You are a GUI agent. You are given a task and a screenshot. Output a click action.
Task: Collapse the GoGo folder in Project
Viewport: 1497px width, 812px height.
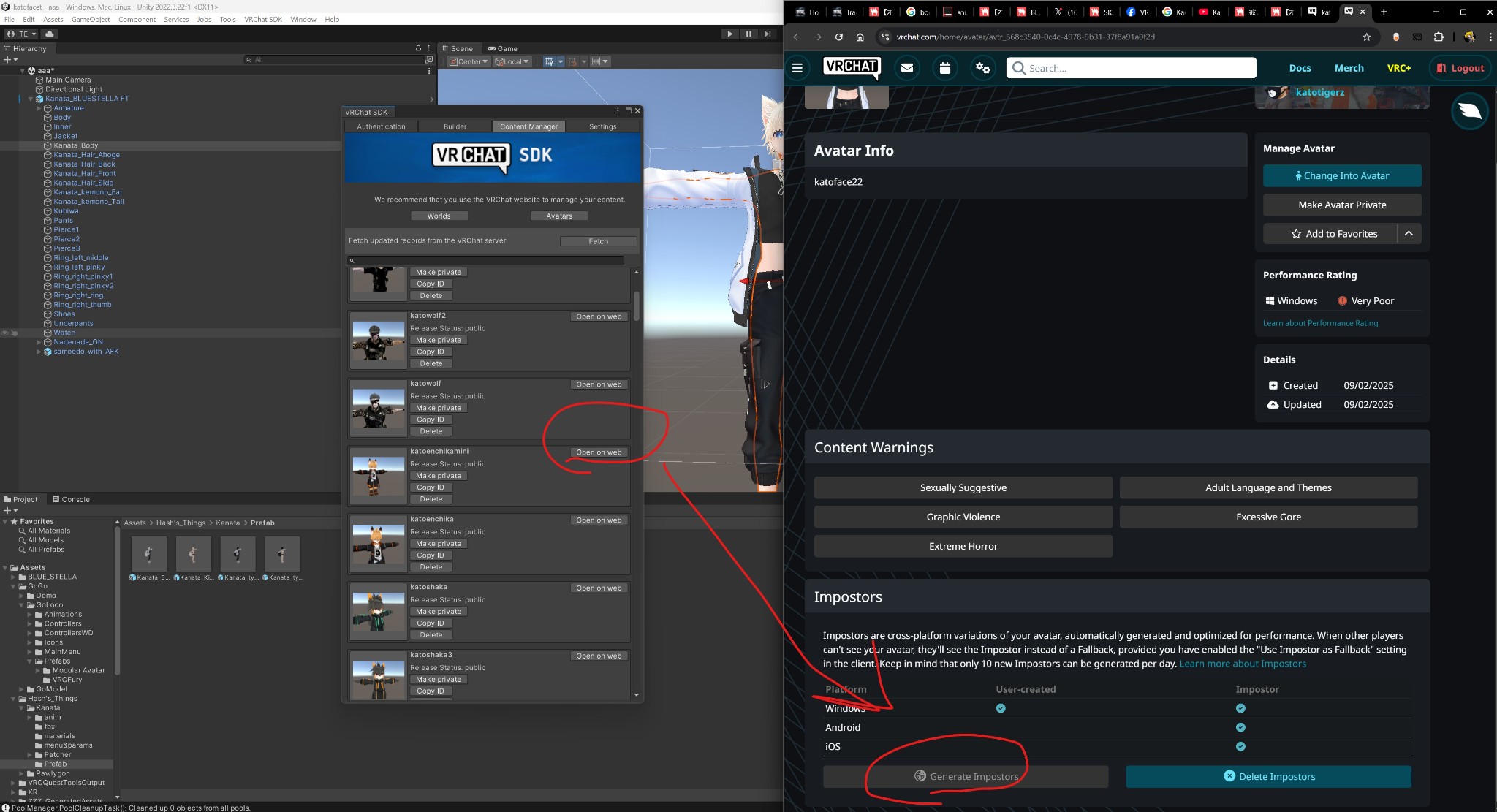click(13, 586)
